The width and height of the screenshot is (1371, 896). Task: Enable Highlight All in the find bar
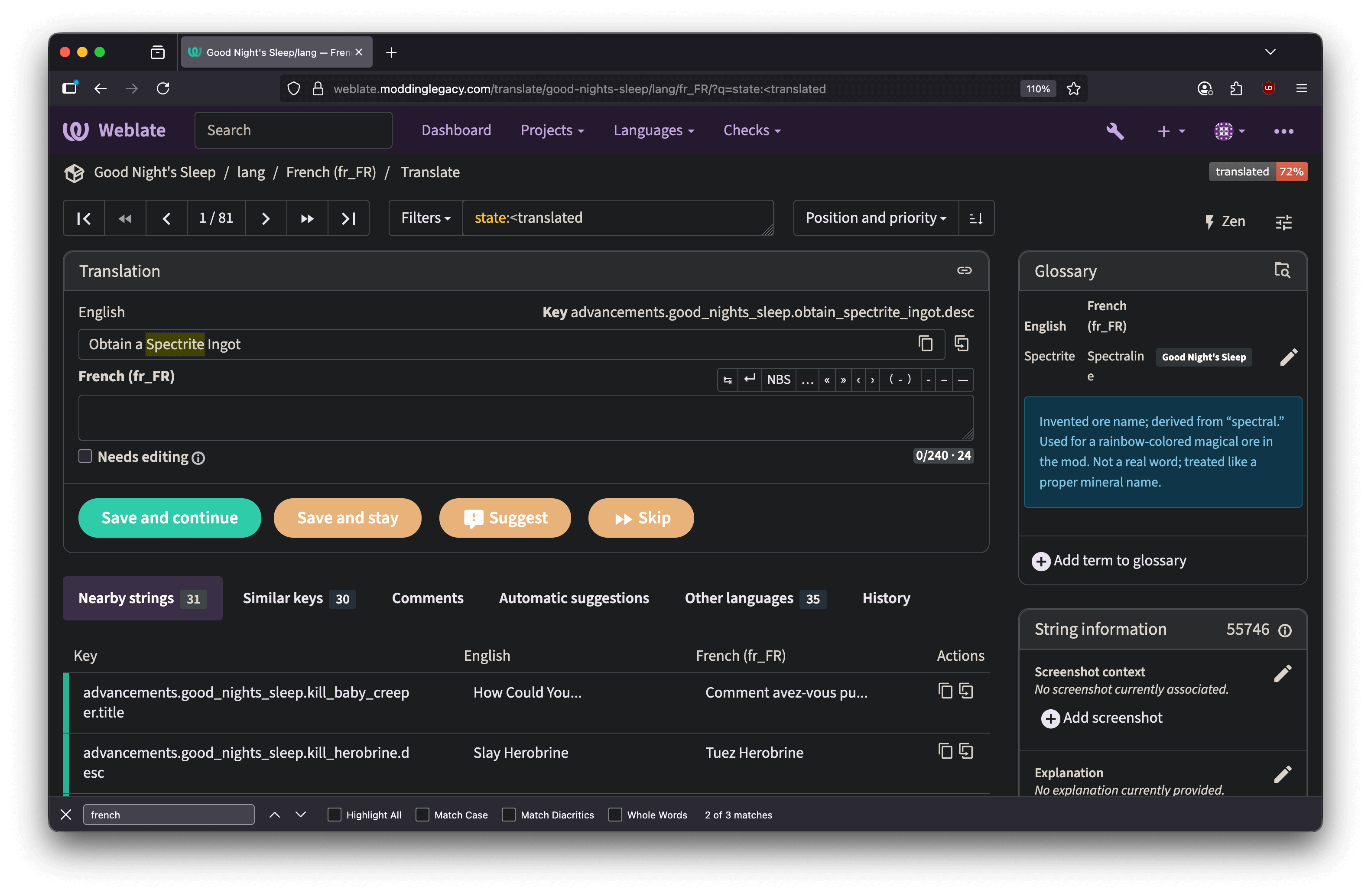[334, 815]
